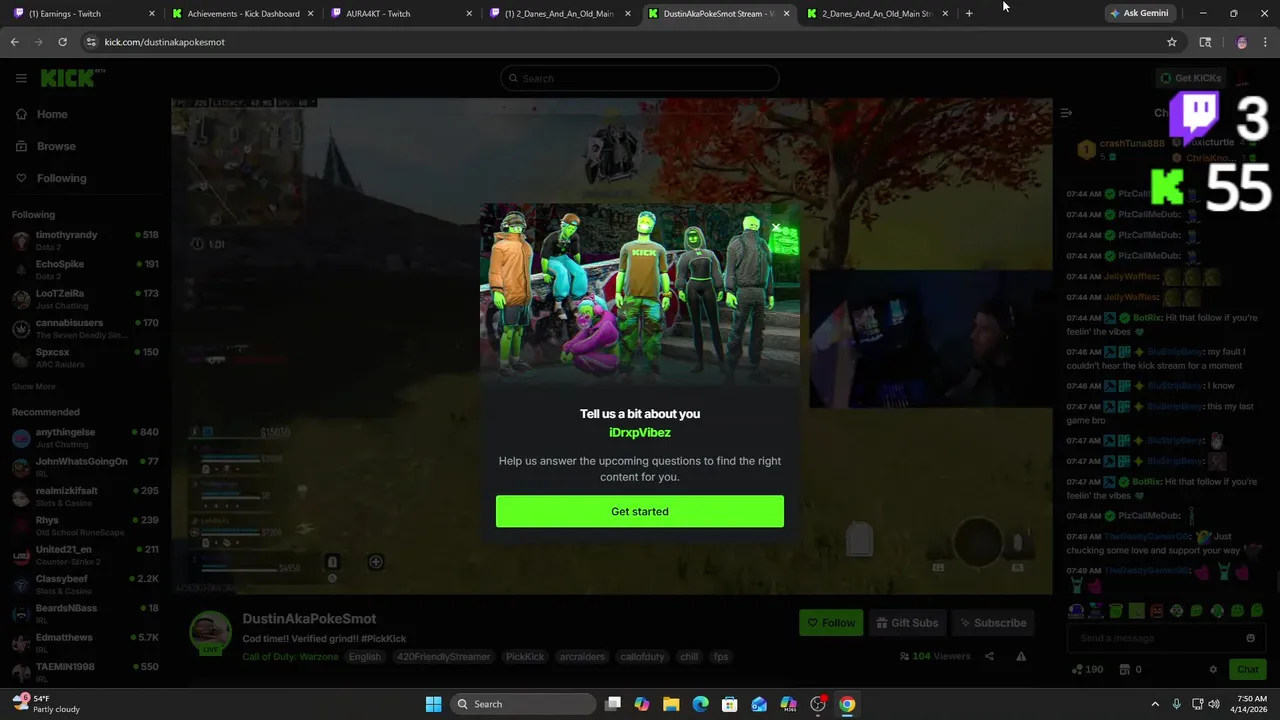Open the hamburger sidebar menu
Viewport: 1280px width, 720px height.
(x=21, y=78)
